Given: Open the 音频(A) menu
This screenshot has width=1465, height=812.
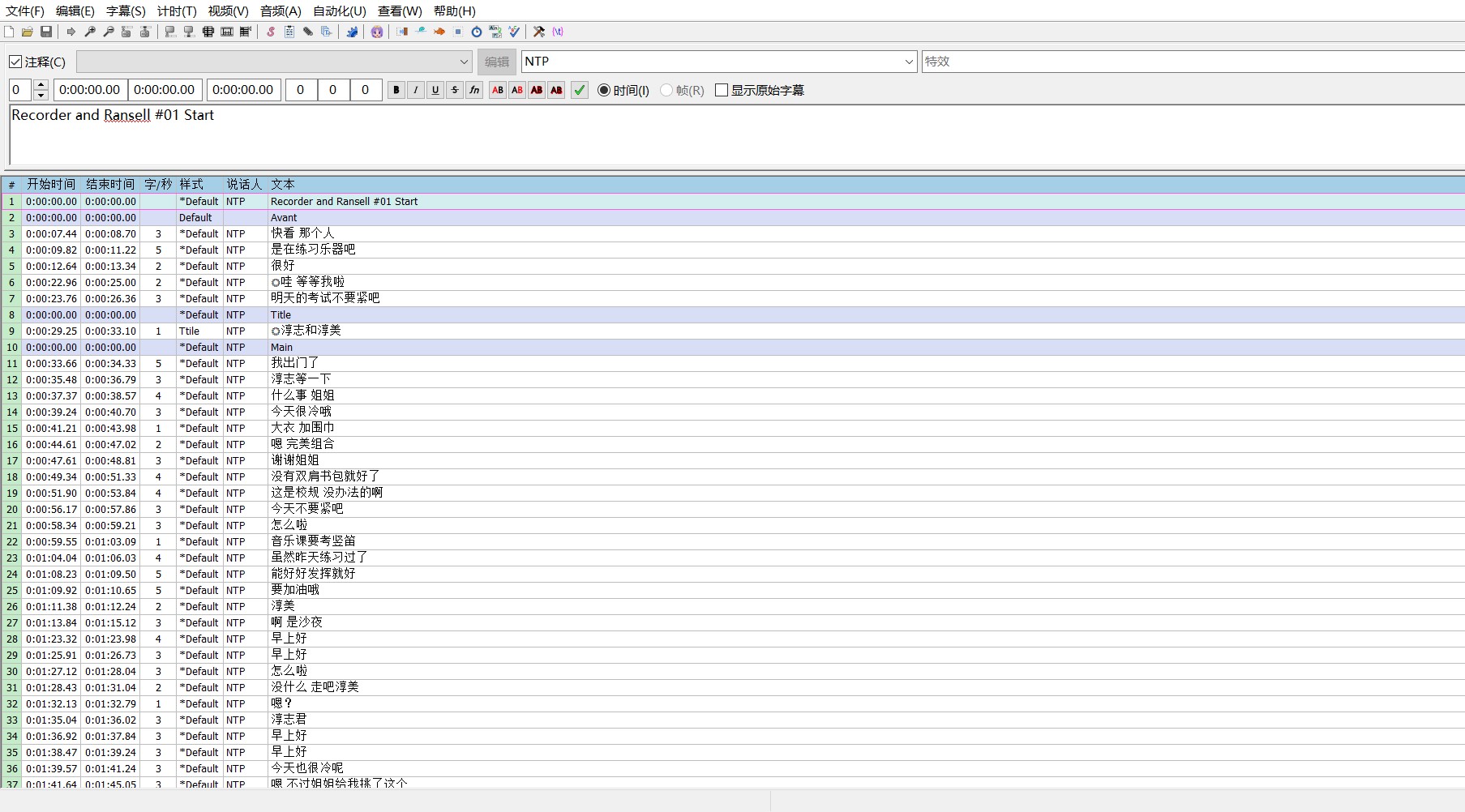Looking at the screenshot, I should pyautogui.click(x=281, y=11).
